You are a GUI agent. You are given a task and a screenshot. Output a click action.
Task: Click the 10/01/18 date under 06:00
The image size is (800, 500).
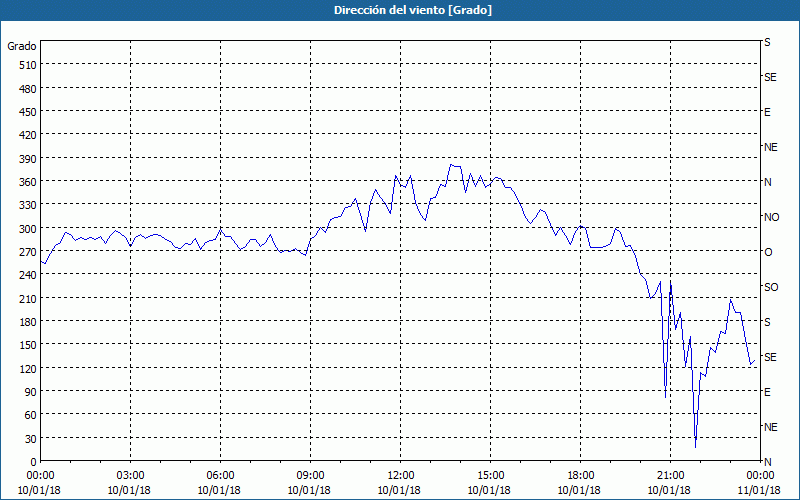(219, 490)
